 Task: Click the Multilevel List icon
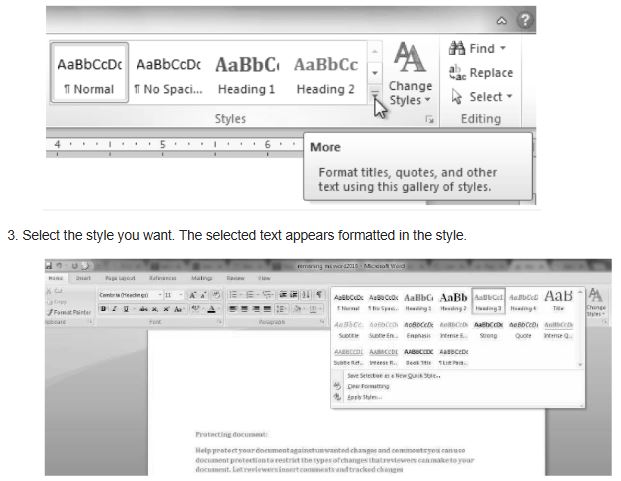[267, 295]
